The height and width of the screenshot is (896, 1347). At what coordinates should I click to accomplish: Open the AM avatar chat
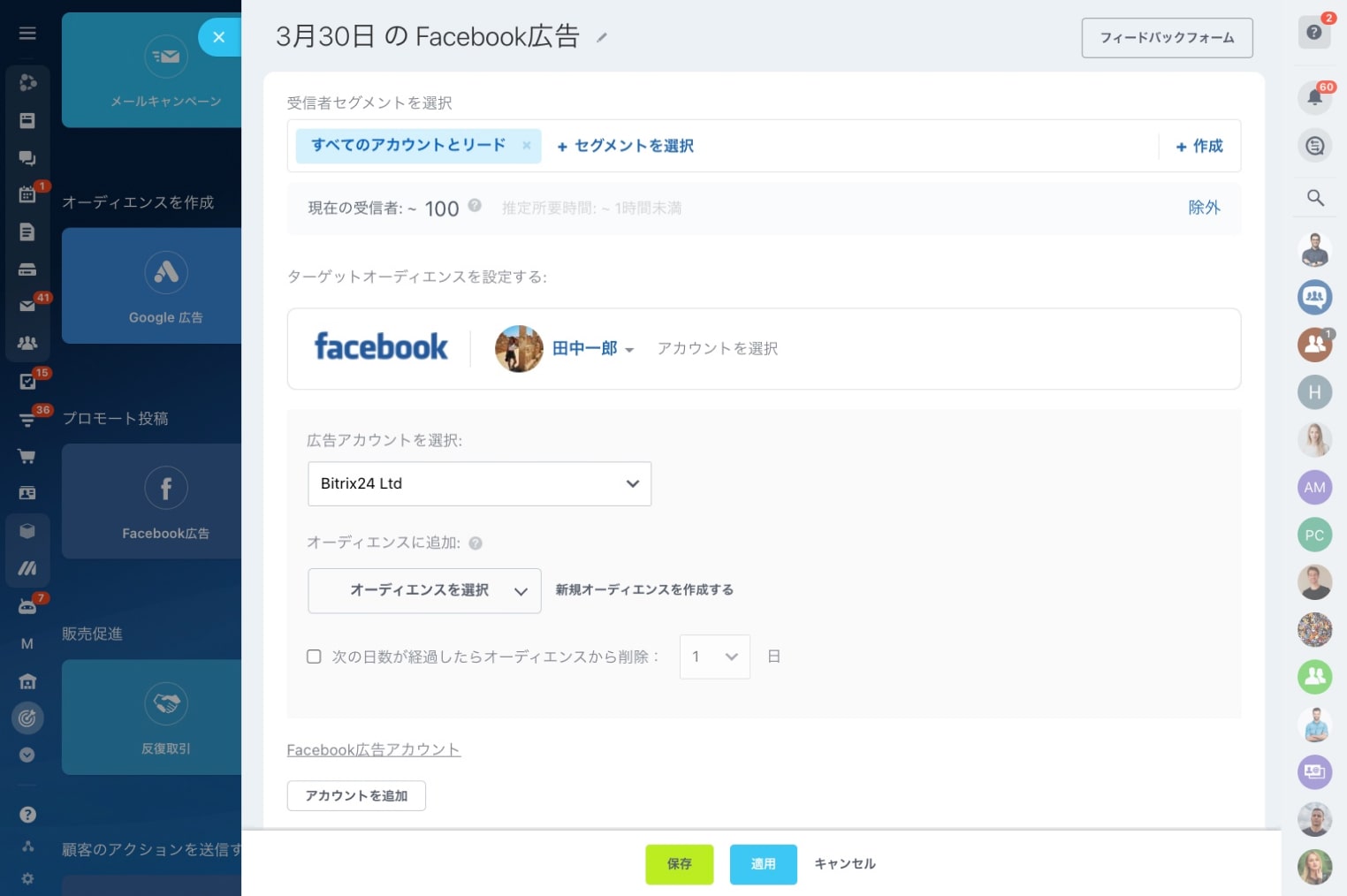(x=1315, y=488)
